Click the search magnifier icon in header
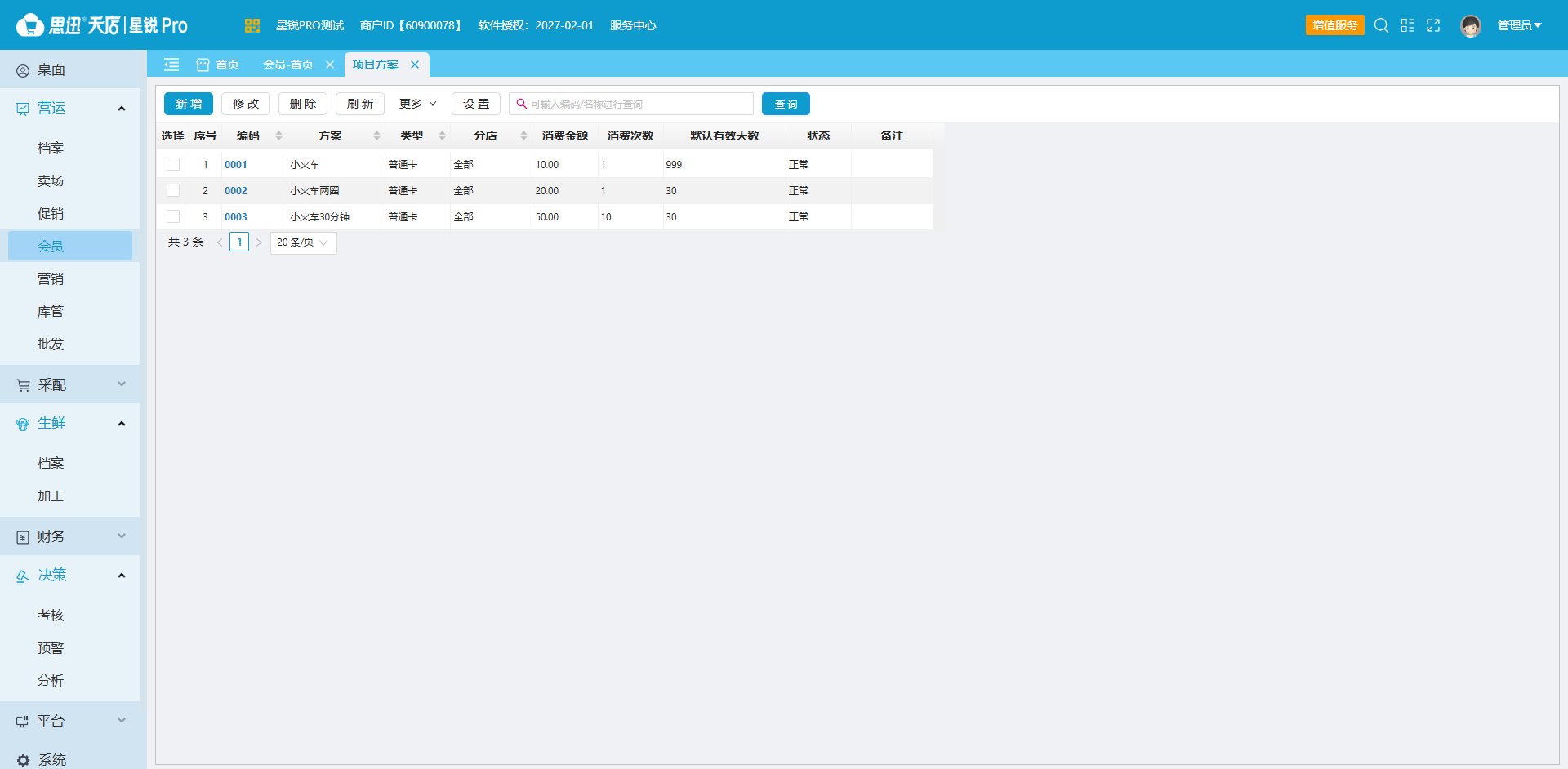This screenshot has height=769, width=1568. 1381,25
